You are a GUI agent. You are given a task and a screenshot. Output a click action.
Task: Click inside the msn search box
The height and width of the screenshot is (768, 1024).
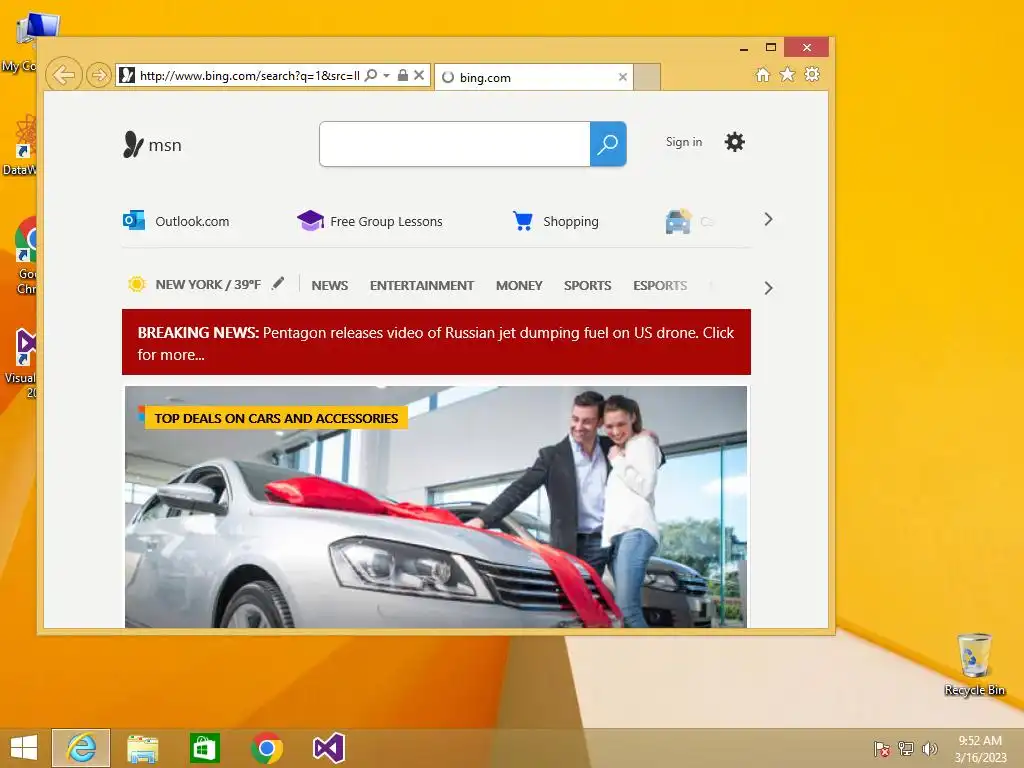tap(455, 144)
